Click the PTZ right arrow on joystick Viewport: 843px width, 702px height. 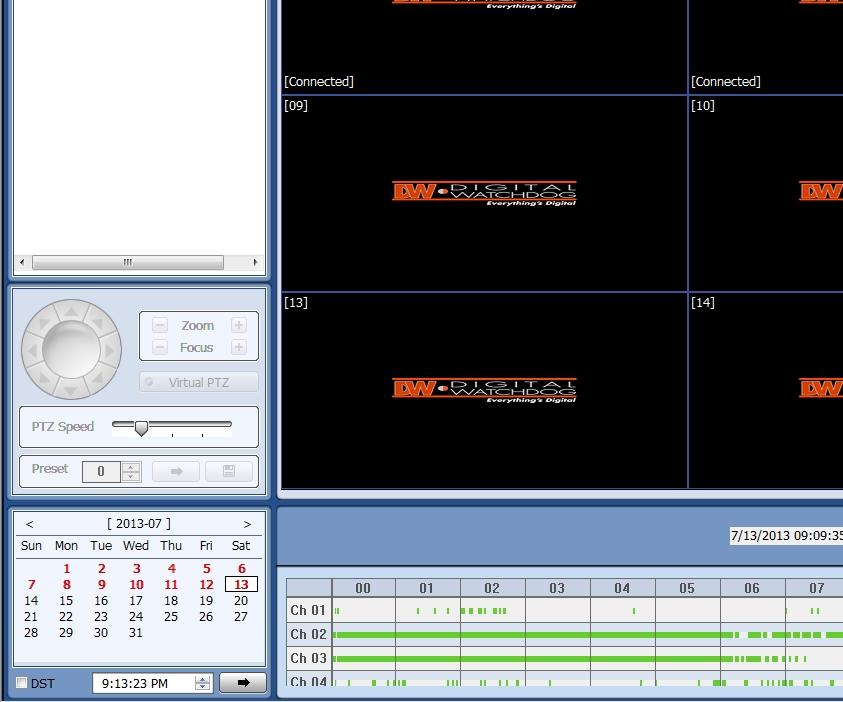(110, 350)
